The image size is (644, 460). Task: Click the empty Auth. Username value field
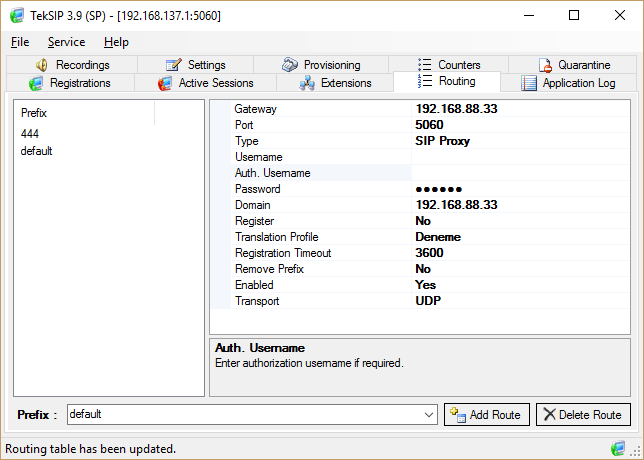pos(520,172)
